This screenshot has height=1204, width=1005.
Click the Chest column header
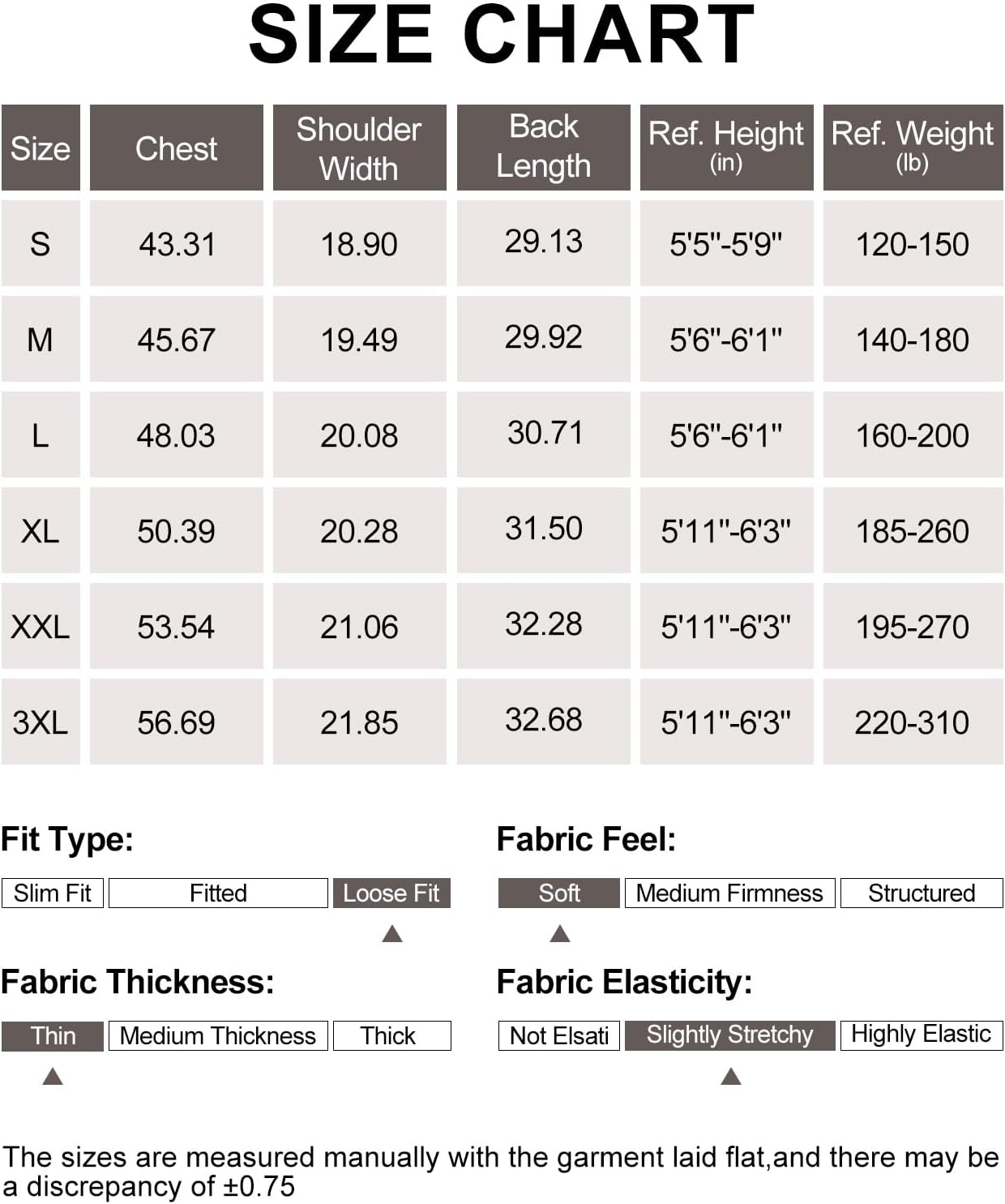tap(177, 148)
